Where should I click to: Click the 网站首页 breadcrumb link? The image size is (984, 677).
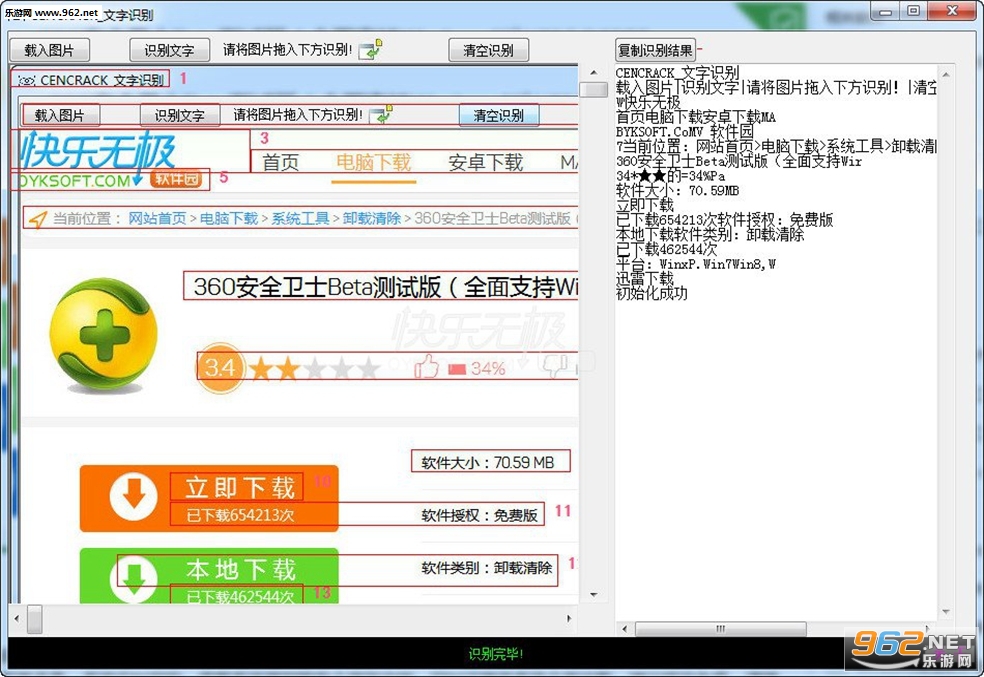coord(158,218)
